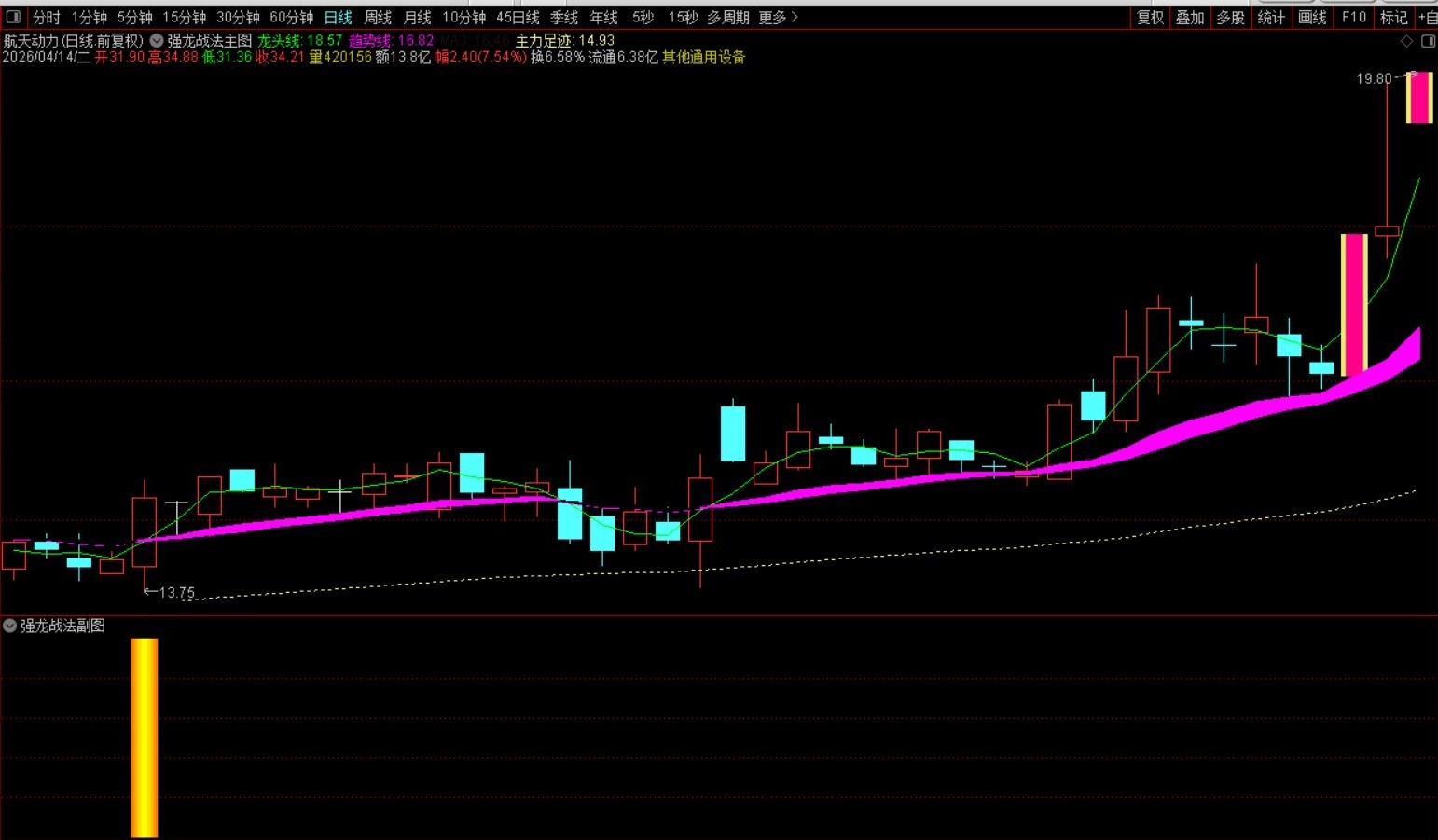The width and height of the screenshot is (1438, 840).
Task: Click the 多股 multi-stock button
Action: click(x=1230, y=17)
